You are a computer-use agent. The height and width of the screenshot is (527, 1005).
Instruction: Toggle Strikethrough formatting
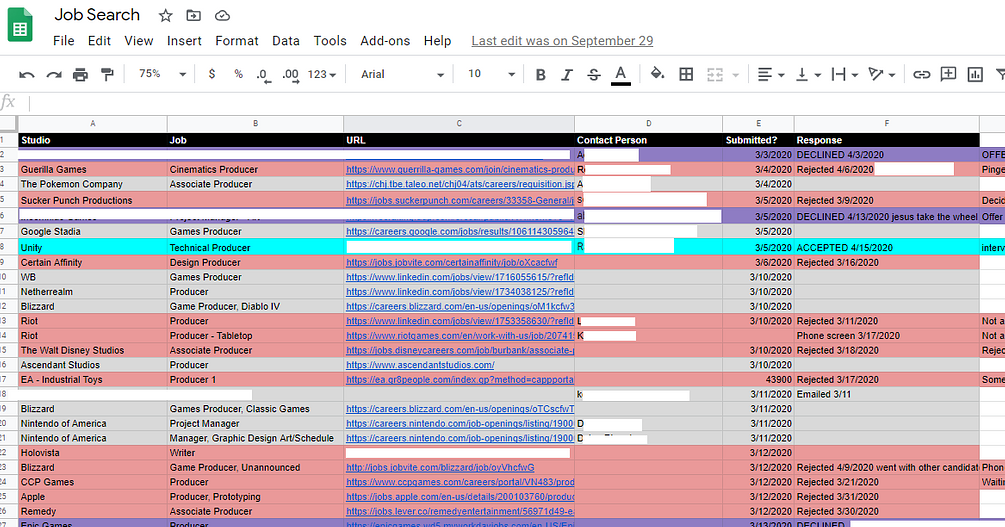(x=594, y=74)
